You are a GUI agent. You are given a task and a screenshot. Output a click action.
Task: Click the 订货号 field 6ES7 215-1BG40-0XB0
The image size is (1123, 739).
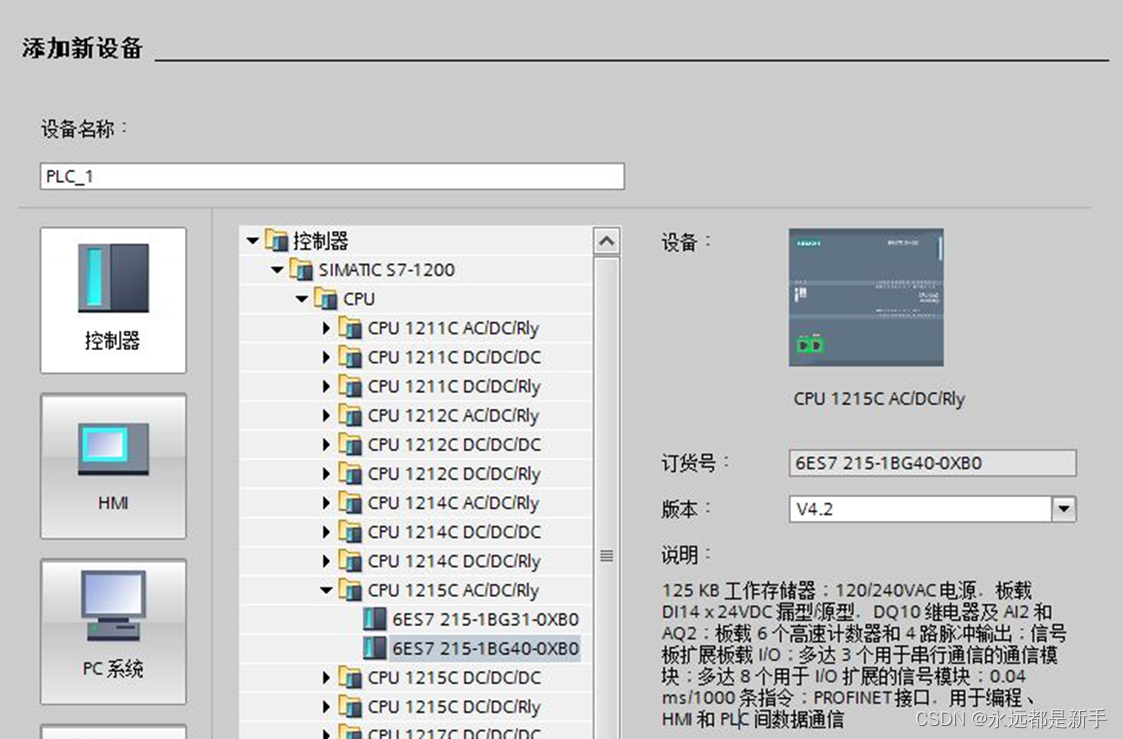click(932, 463)
